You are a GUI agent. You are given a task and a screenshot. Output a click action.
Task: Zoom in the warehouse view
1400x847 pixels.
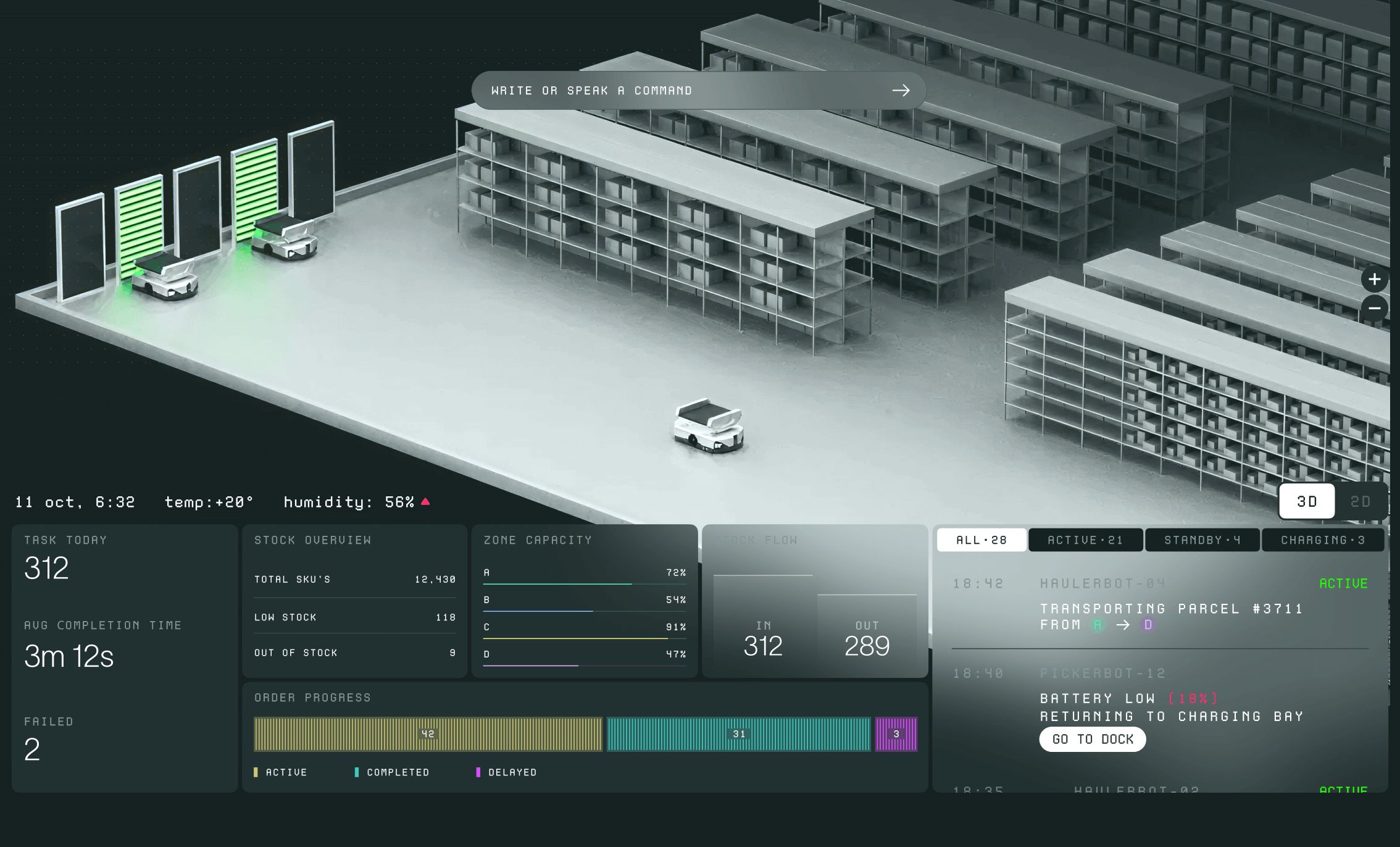(x=1374, y=280)
